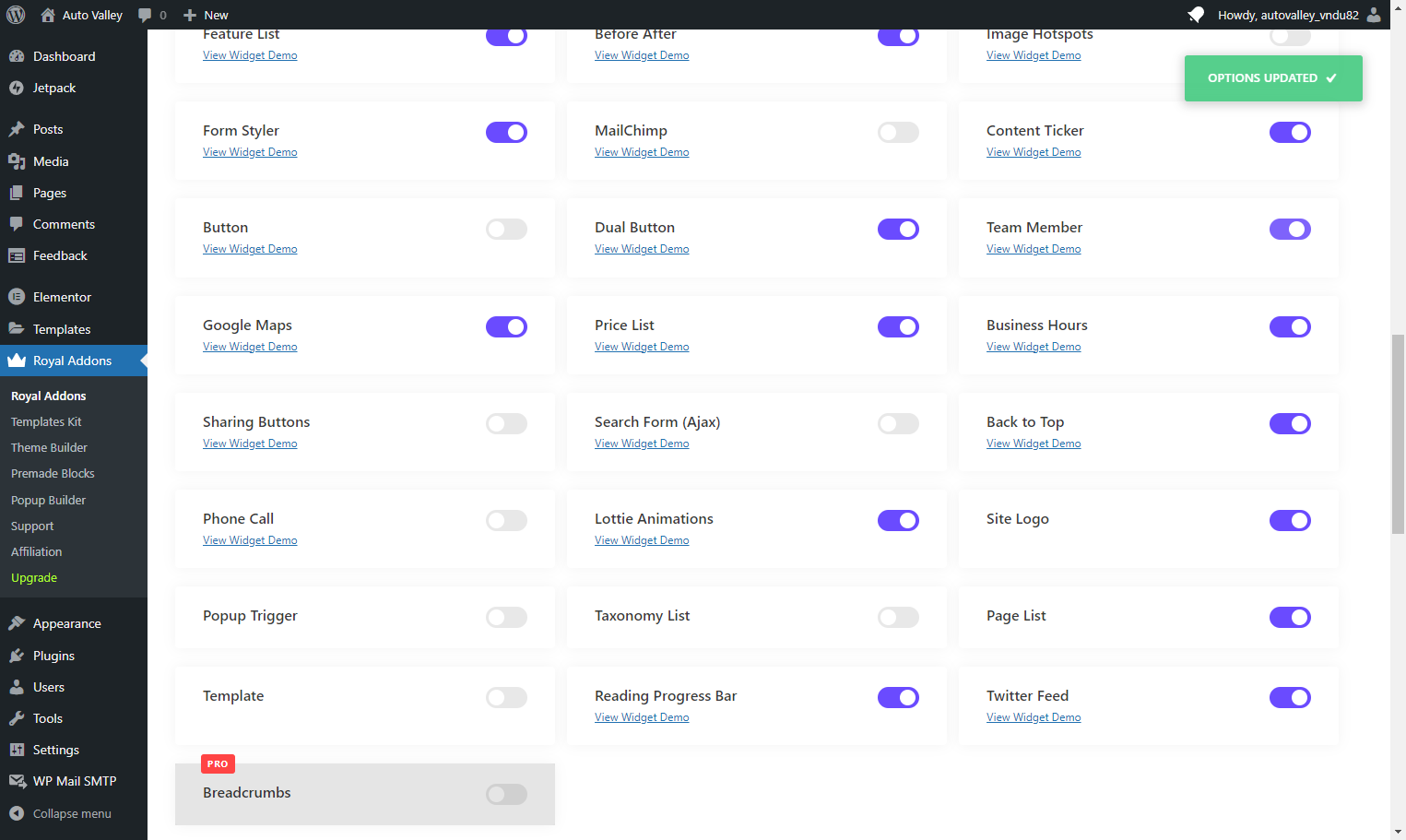The image size is (1406, 840).
Task: Click the Options Updated notification
Action: click(1273, 78)
